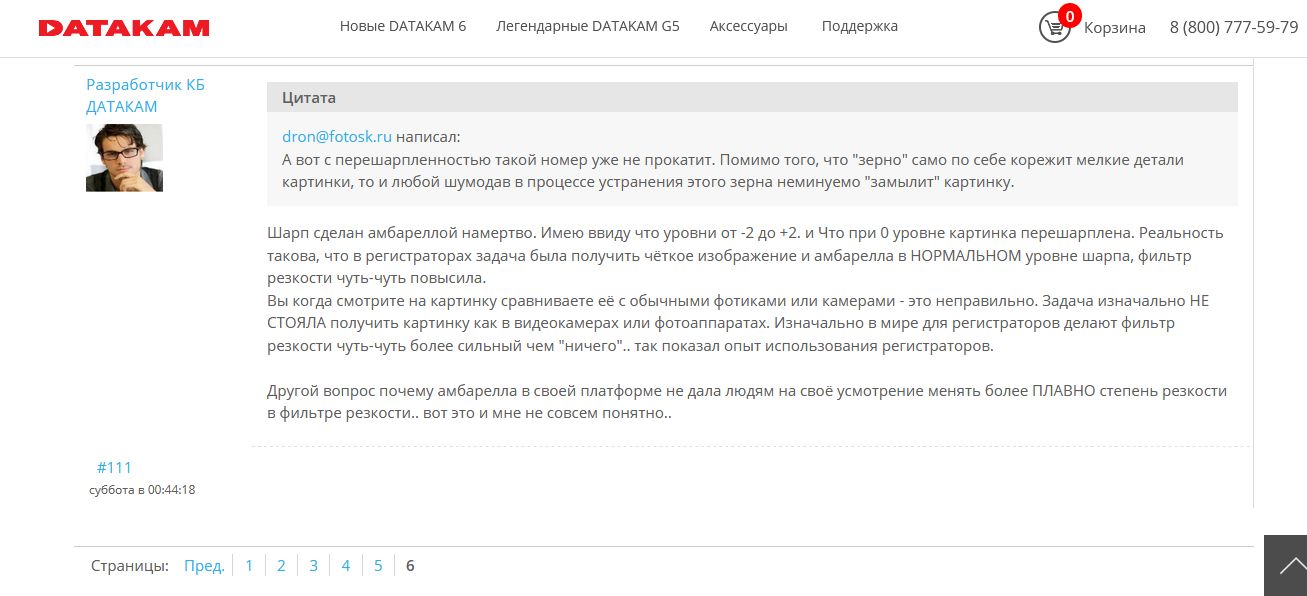Open page 3 of the thread
This screenshot has width=1307, height=596.
[313, 566]
